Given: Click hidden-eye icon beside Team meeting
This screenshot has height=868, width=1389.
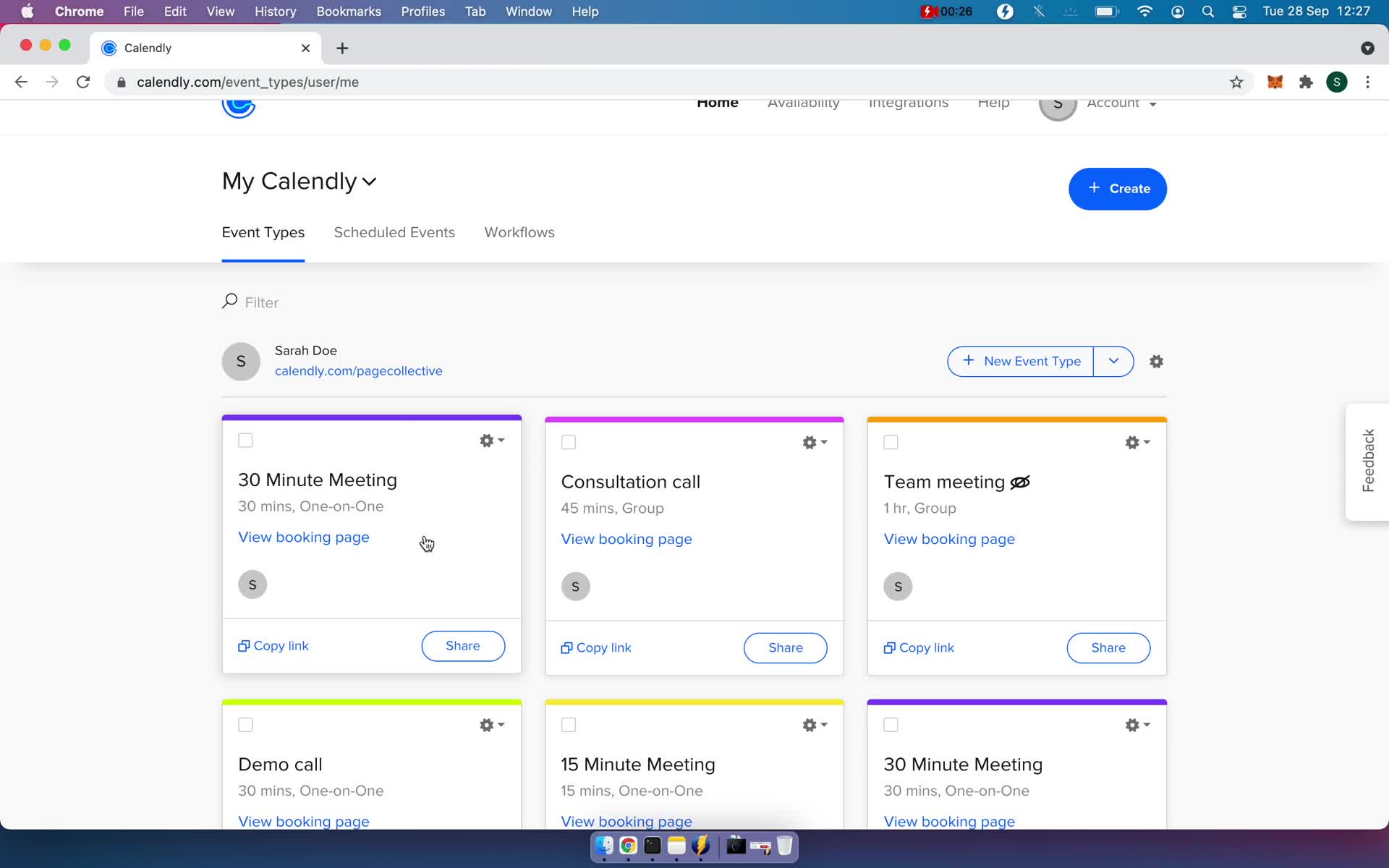Looking at the screenshot, I should pos(1020,482).
